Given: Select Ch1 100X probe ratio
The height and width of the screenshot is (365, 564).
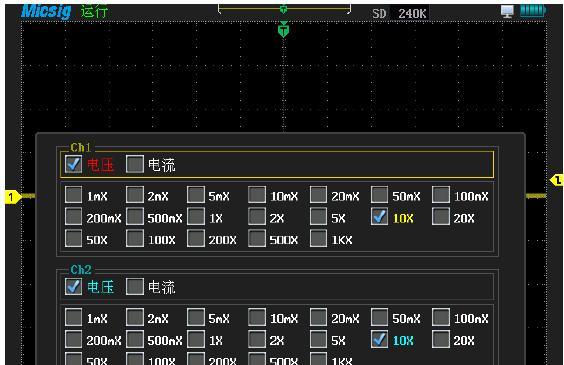Looking at the screenshot, I should click(135, 238).
